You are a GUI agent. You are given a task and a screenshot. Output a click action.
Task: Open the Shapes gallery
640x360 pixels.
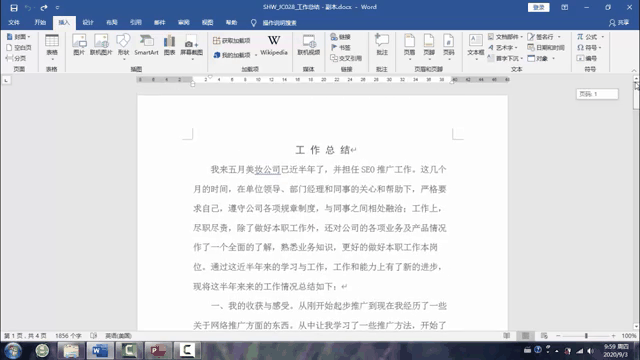[x=123, y=47]
